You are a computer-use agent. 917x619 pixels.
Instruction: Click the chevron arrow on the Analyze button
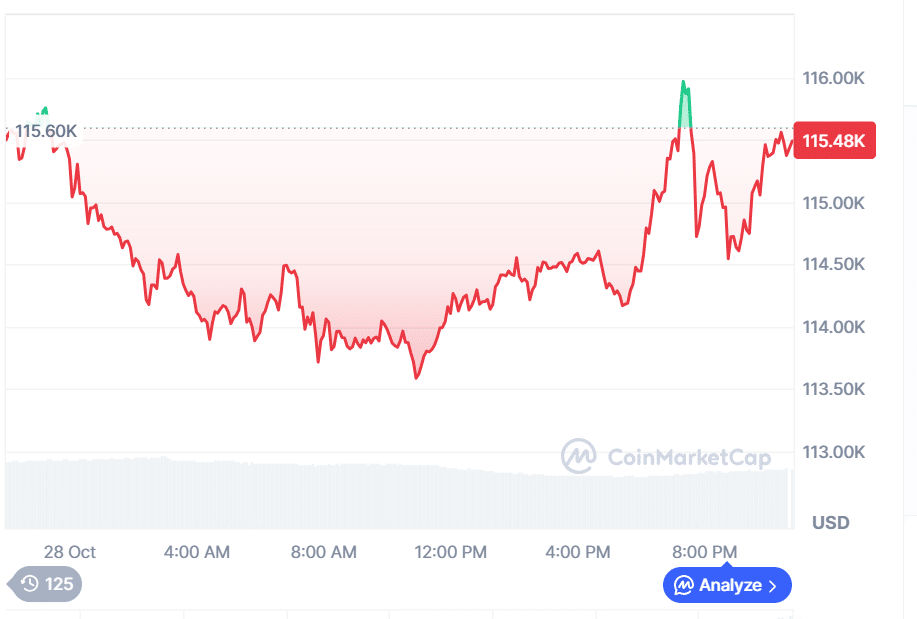(772, 586)
